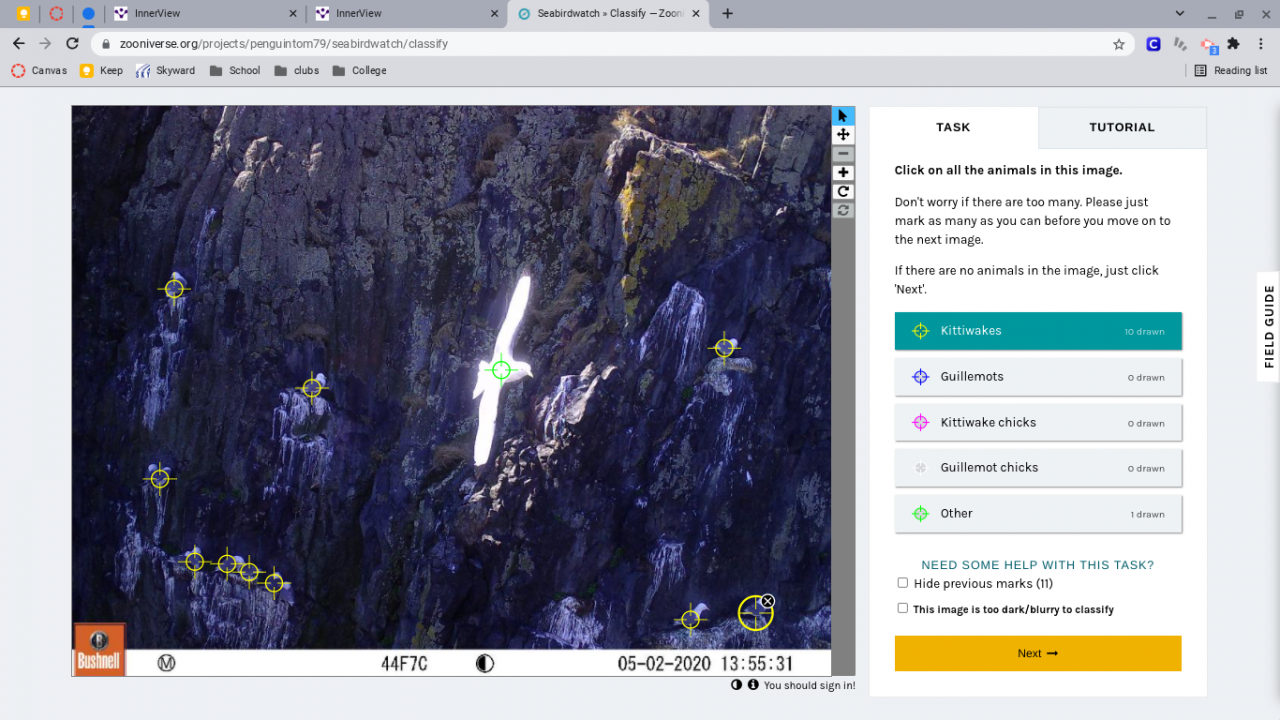Go back with browser back arrow
This screenshot has height=720, width=1280.
18,44
